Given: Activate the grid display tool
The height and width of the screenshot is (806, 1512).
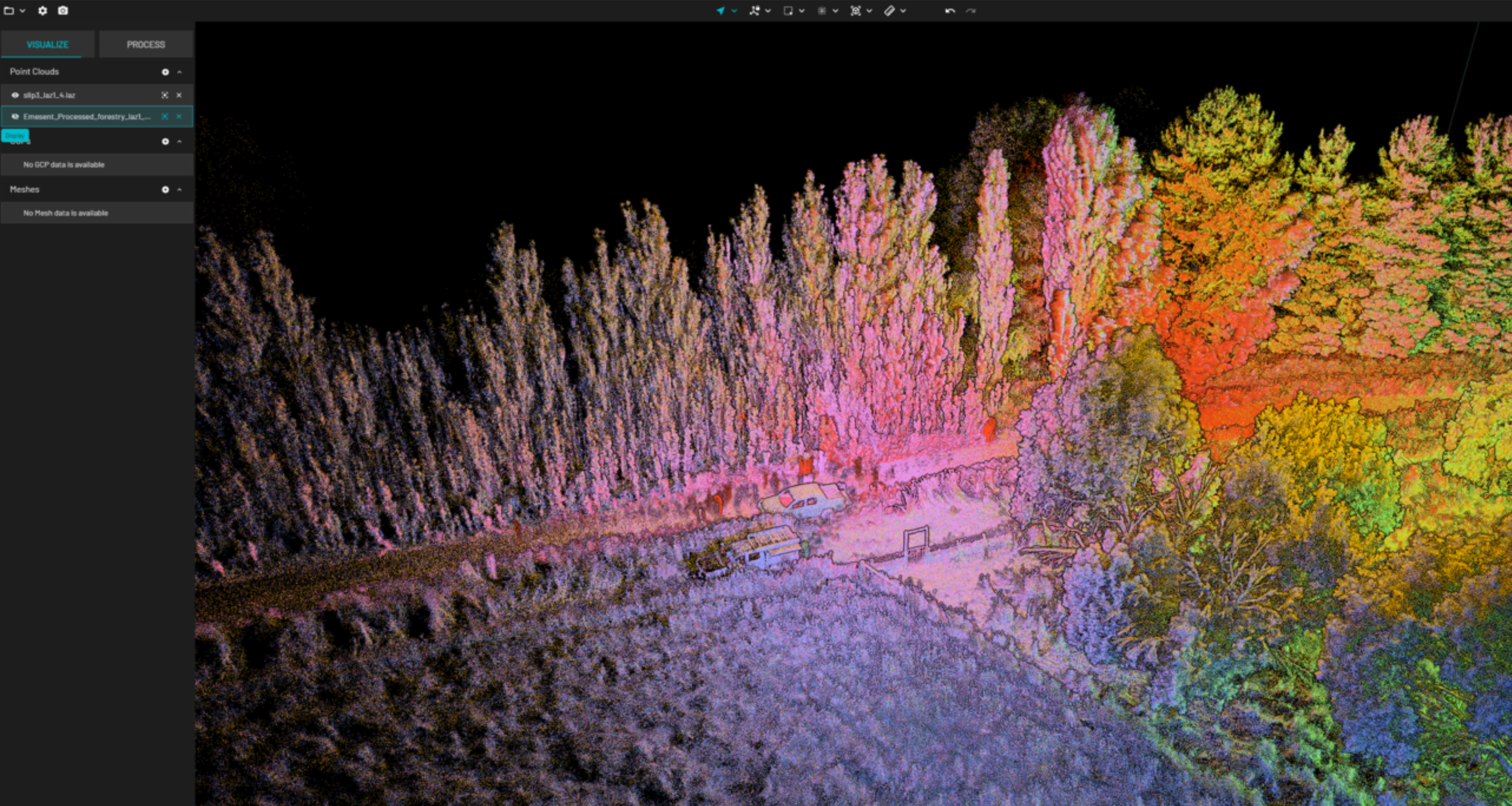Looking at the screenshot, I should tap(823, 11).
